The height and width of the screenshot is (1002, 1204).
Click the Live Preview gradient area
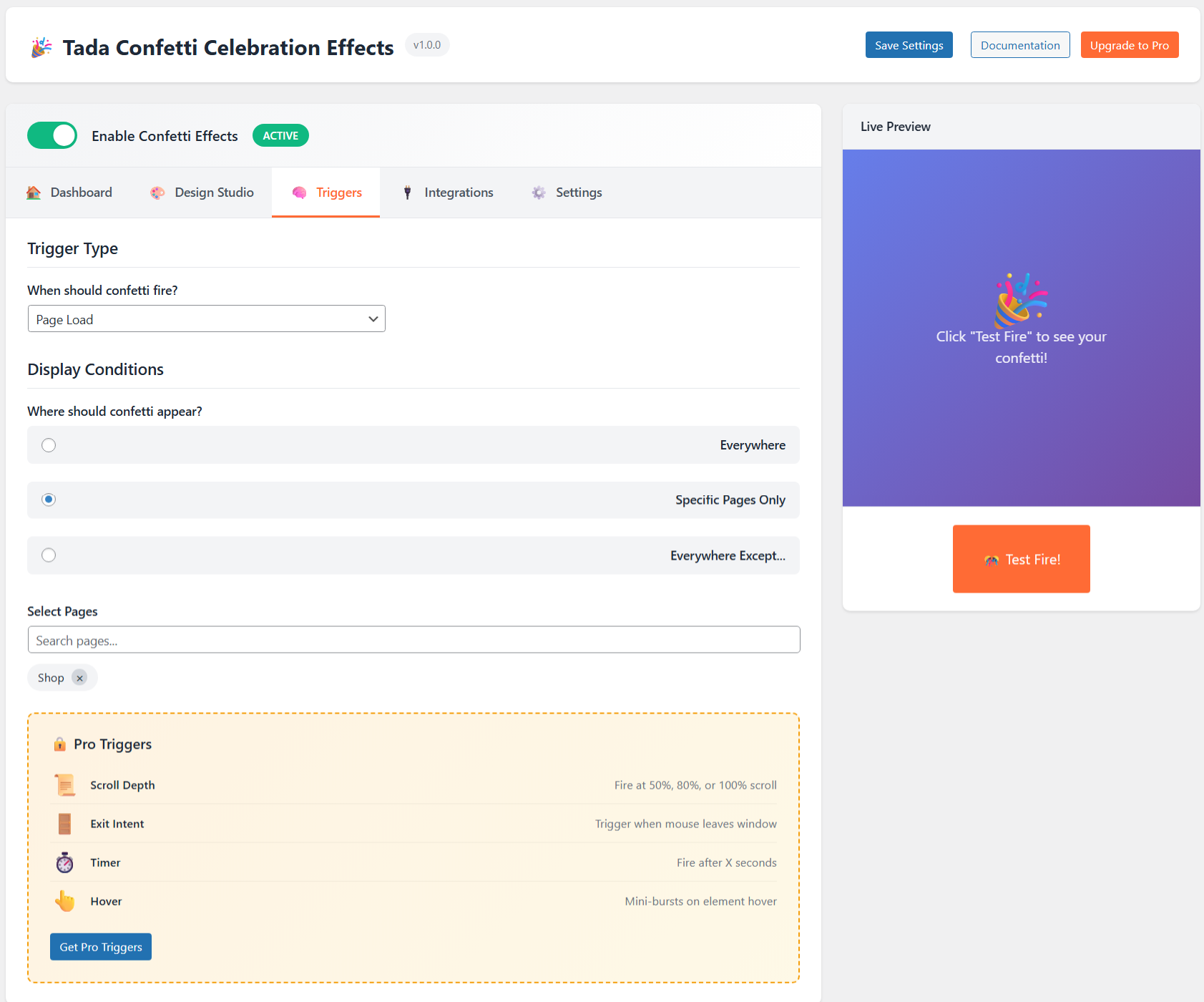pyautogui.click(x=1022, y=328)
